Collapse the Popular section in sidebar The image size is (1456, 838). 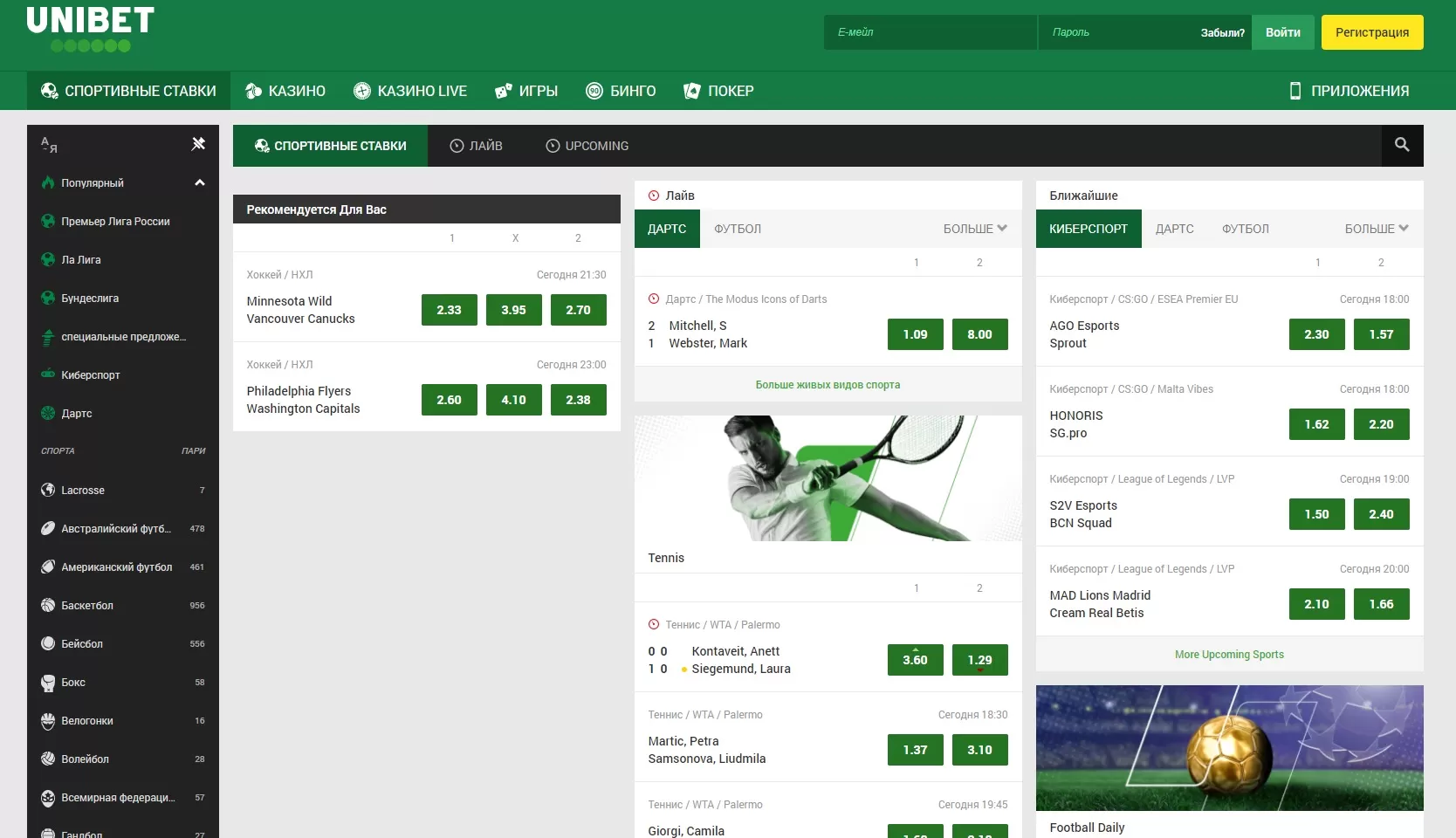click(199, 183)
